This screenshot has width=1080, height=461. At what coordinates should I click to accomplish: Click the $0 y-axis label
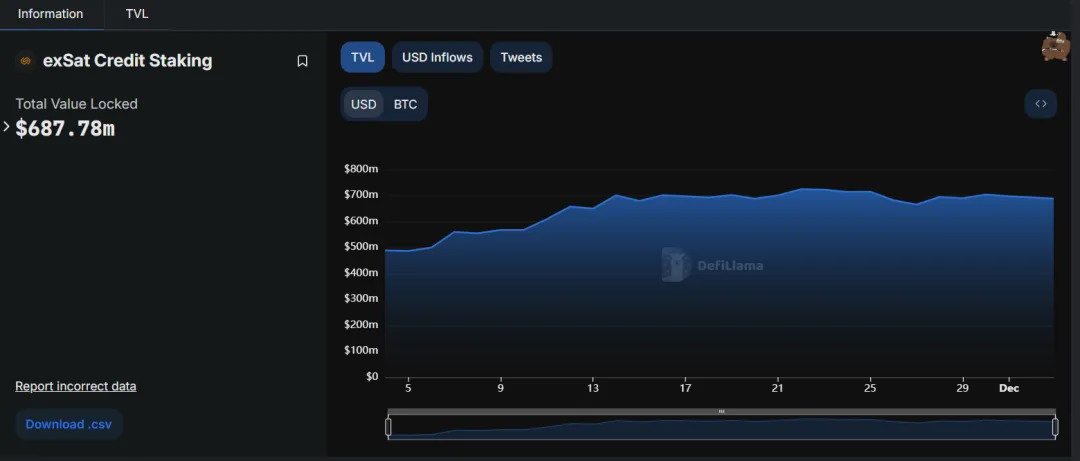(x=372, y=376)
